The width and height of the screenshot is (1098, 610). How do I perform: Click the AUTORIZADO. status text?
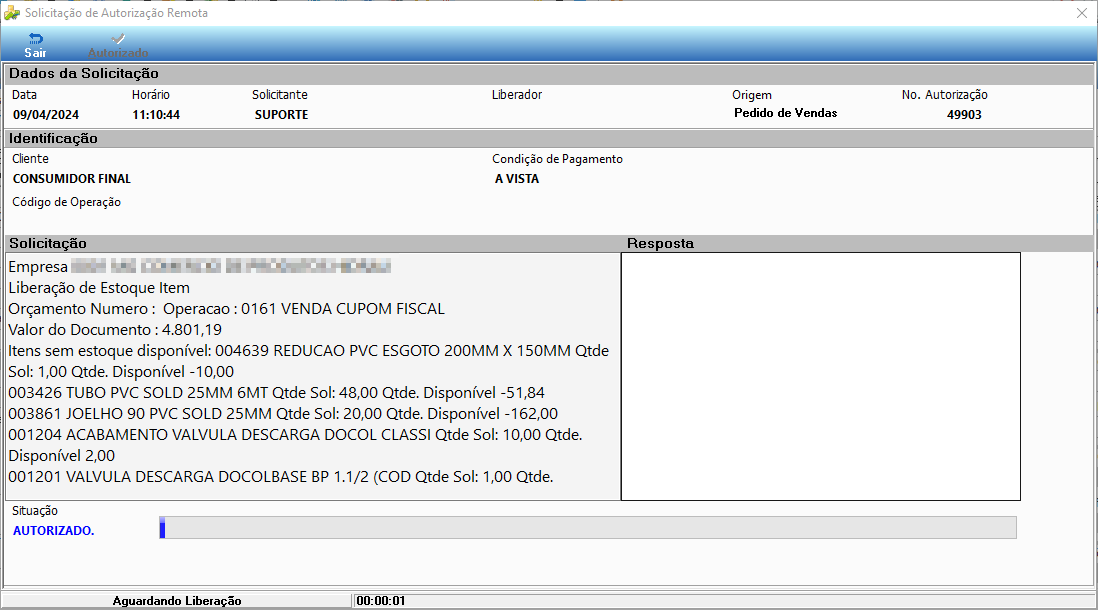tap(53, 531)
